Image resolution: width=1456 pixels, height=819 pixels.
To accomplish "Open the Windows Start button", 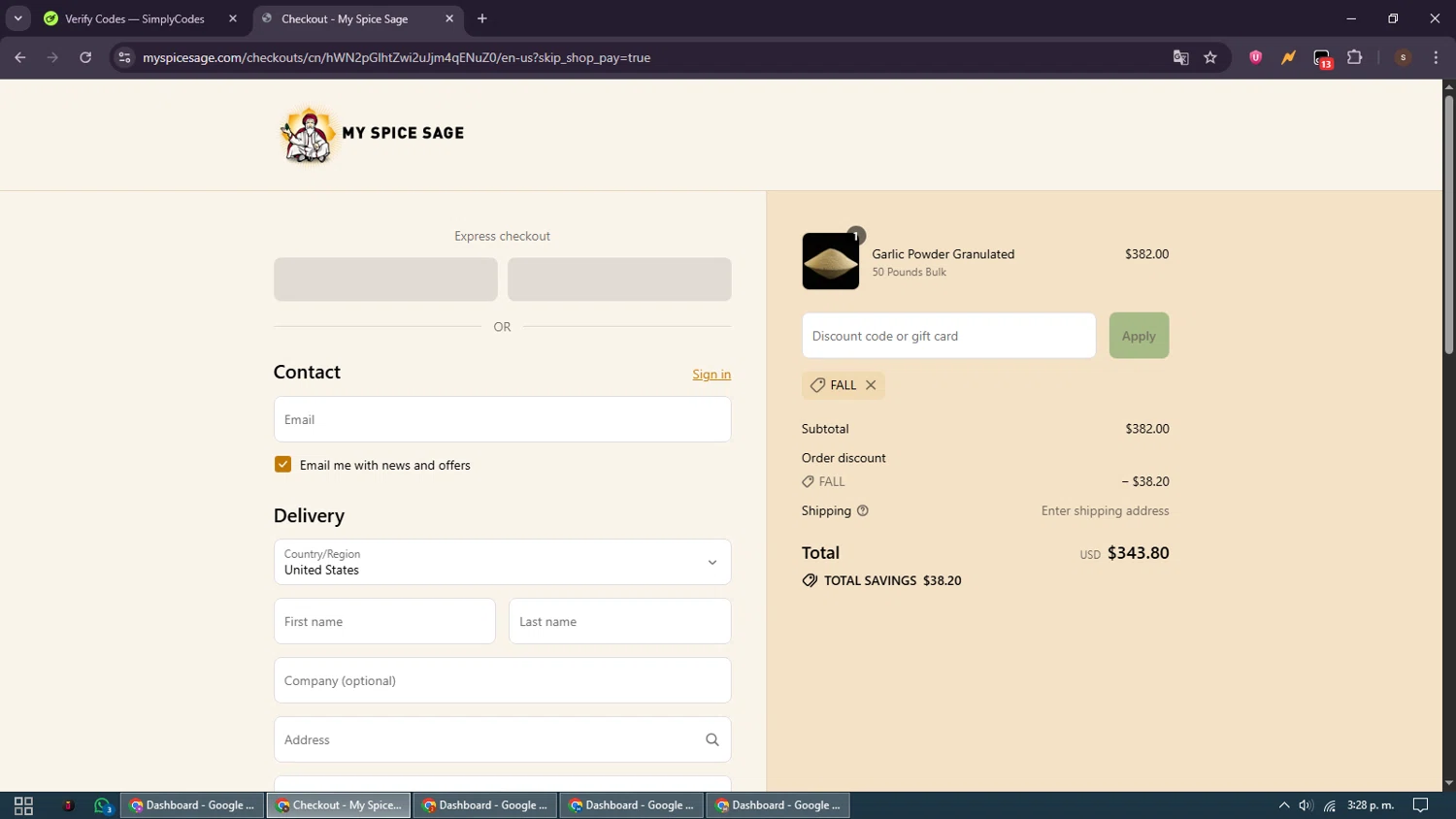I will (x=23, y=805).
